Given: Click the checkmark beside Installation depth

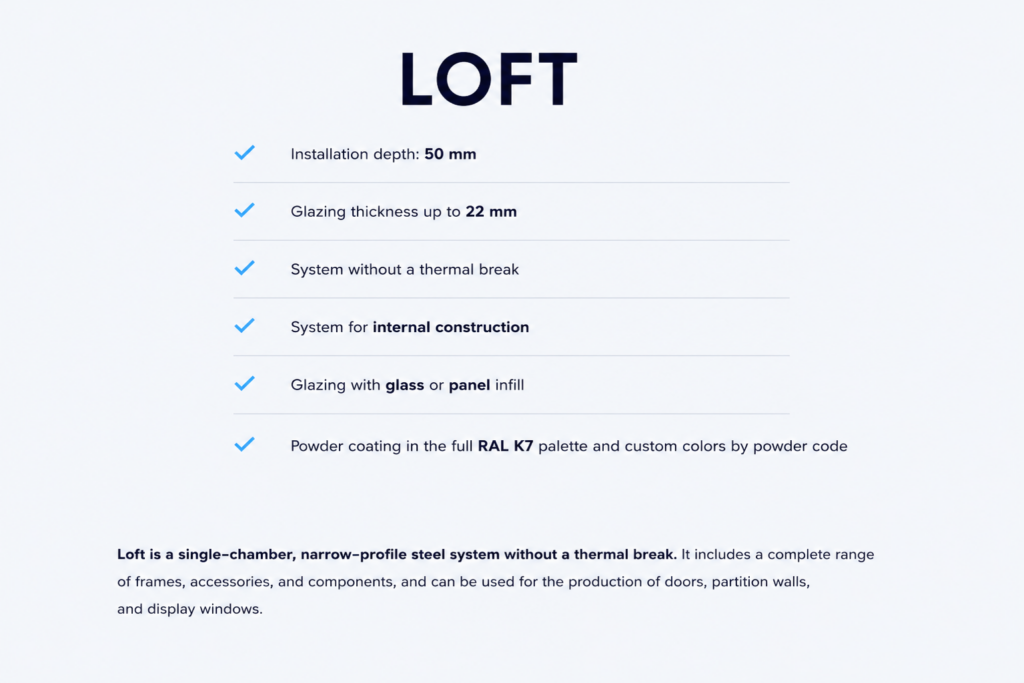Looking at the screenshot, I should (x=244, y=153).
